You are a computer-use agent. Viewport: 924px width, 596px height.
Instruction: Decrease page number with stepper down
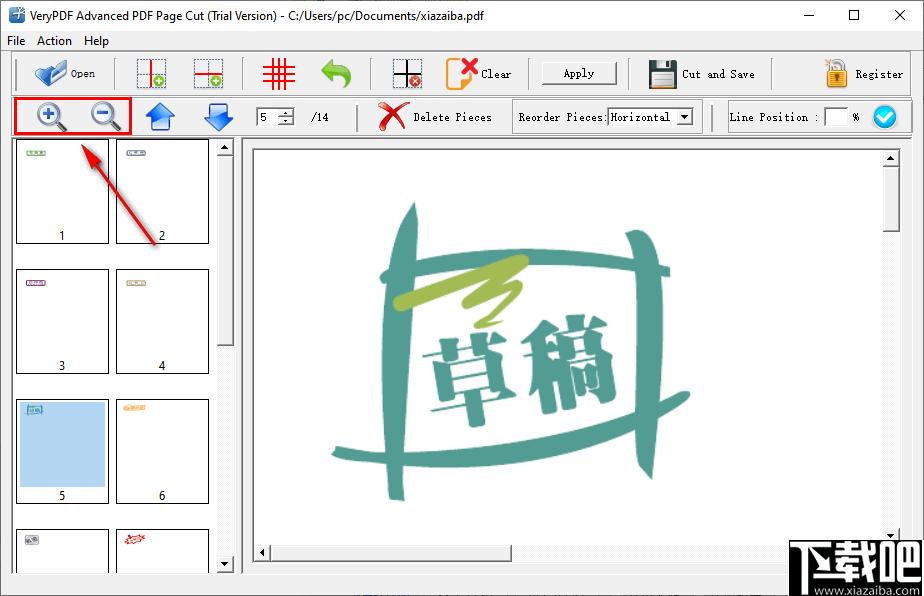286,121
